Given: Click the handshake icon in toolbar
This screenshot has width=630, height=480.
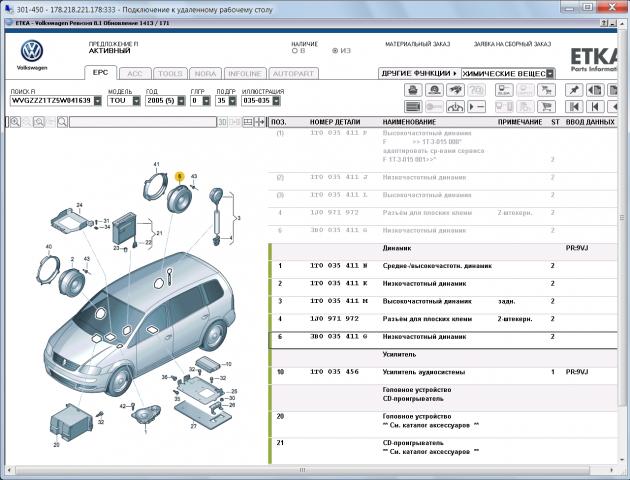Looking at the screenshot, I should tap(455, 90).
